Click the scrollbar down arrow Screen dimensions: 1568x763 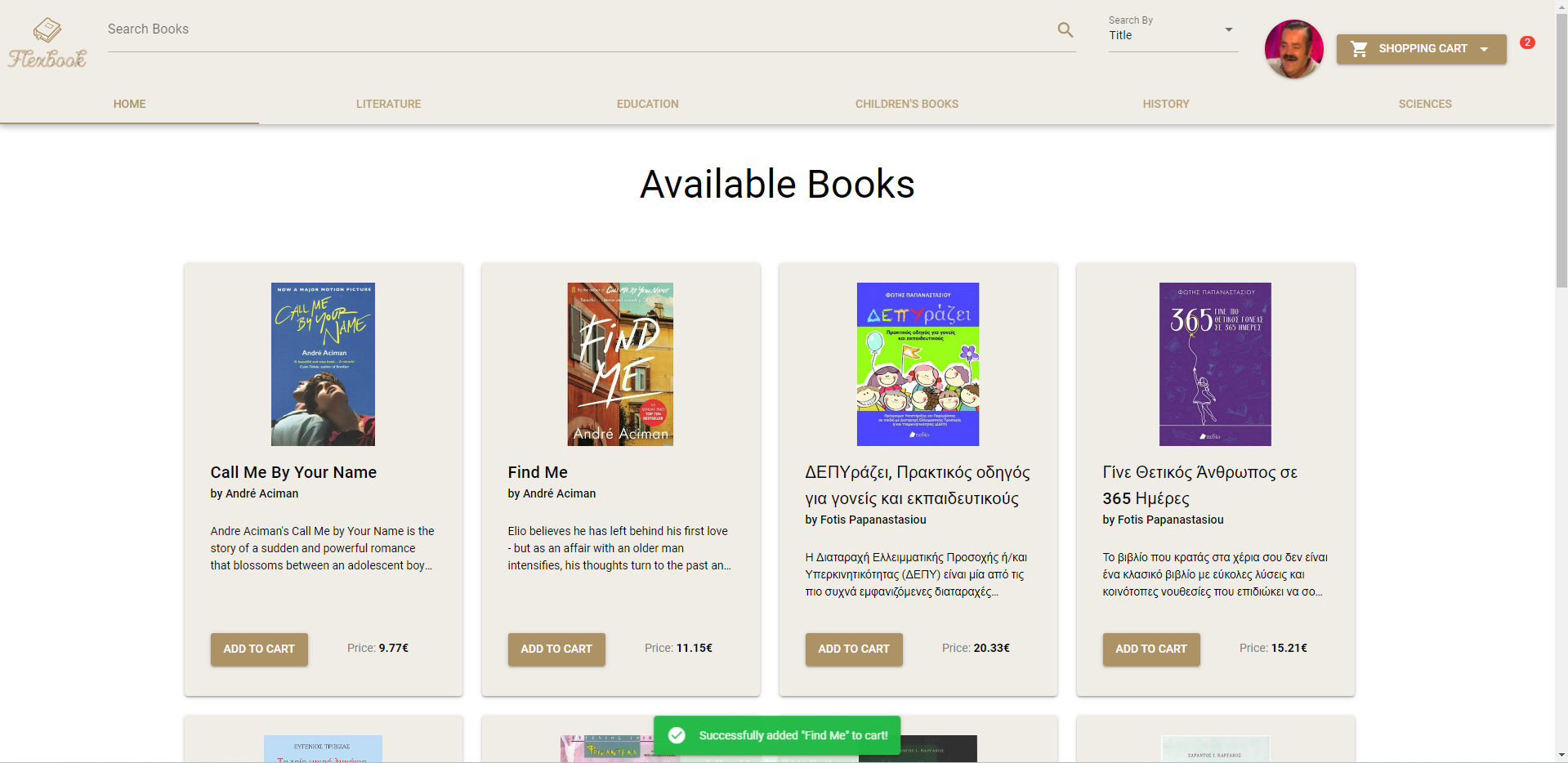[1561, 756]
